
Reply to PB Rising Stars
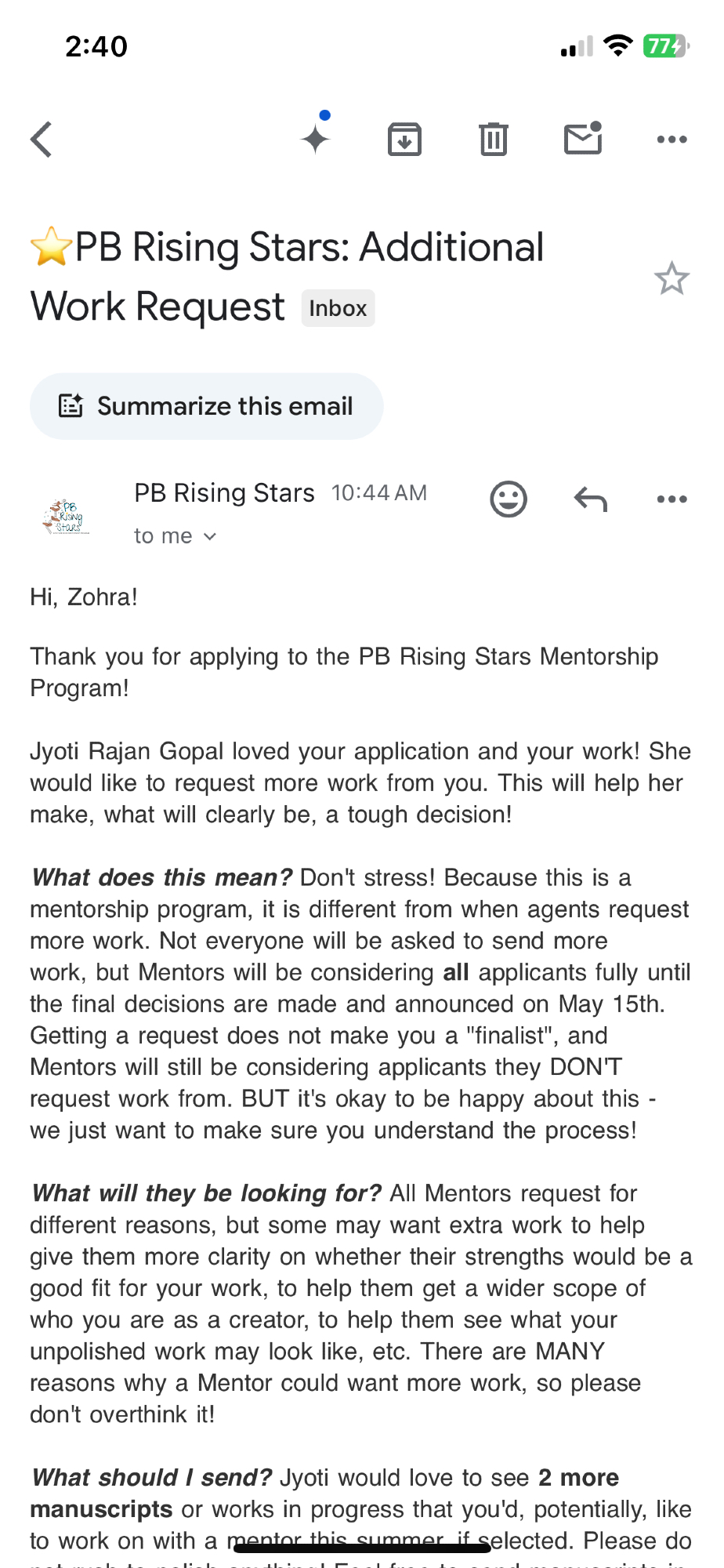point(590,499)
